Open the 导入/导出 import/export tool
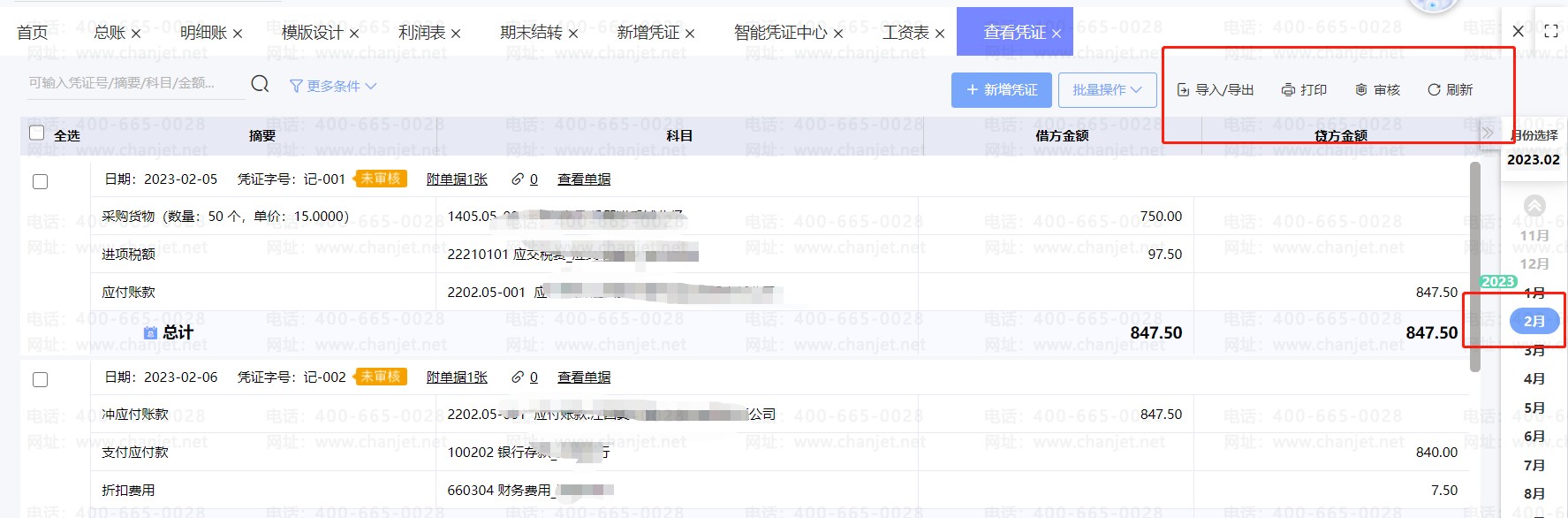 pos(1216,90)
